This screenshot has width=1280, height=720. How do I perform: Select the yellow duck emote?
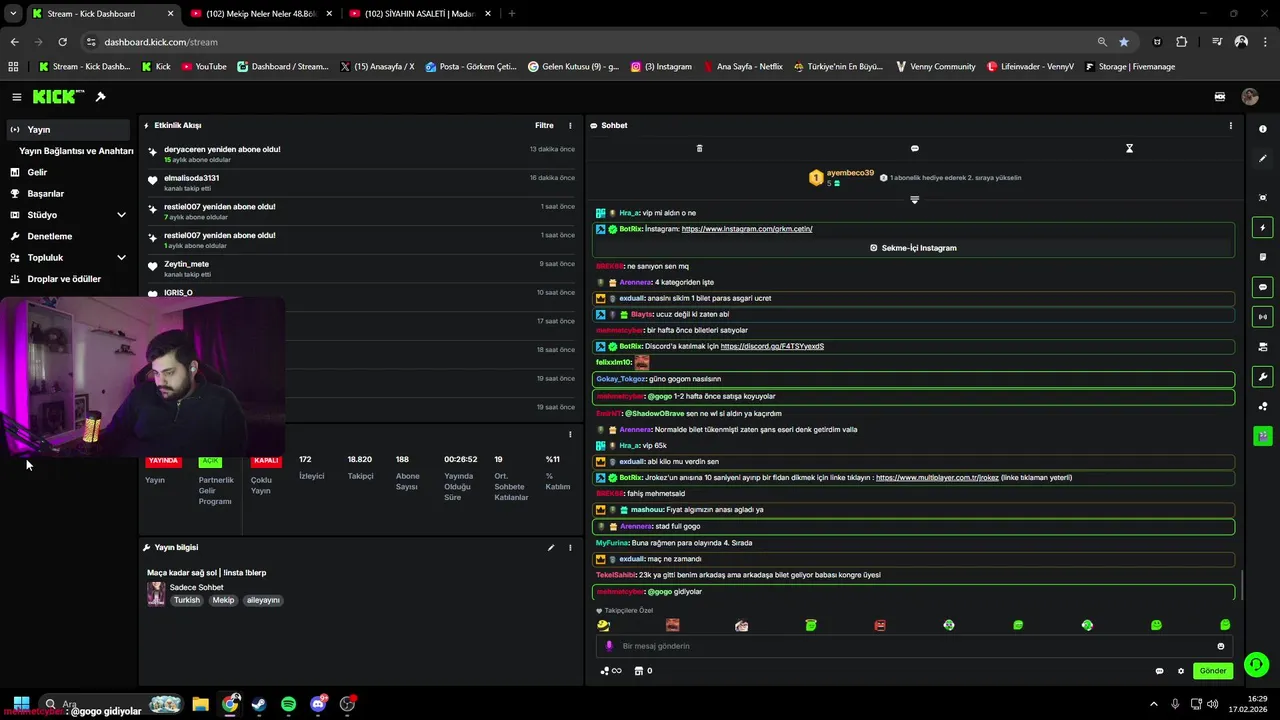click(603, 625)
